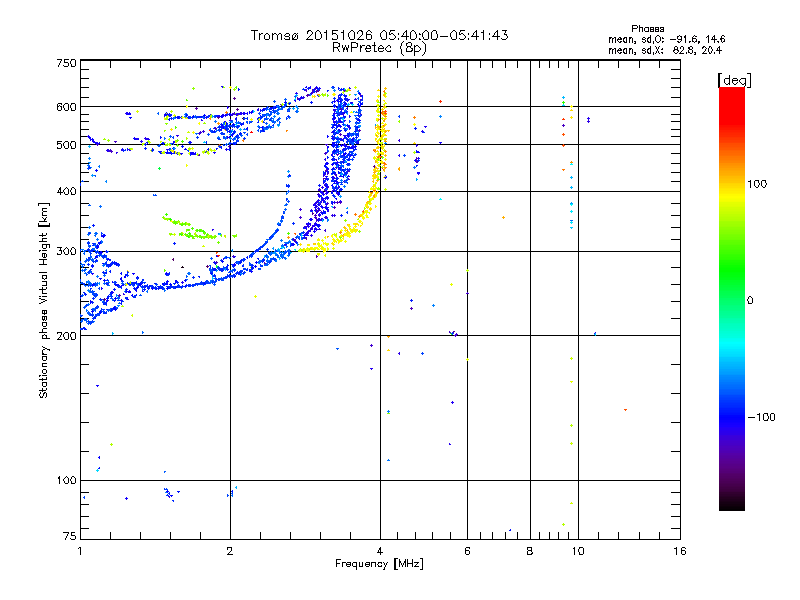Click the subtitle RwPretec (8p)
This screenshot has height=600, width=800.
pos(379,48)
